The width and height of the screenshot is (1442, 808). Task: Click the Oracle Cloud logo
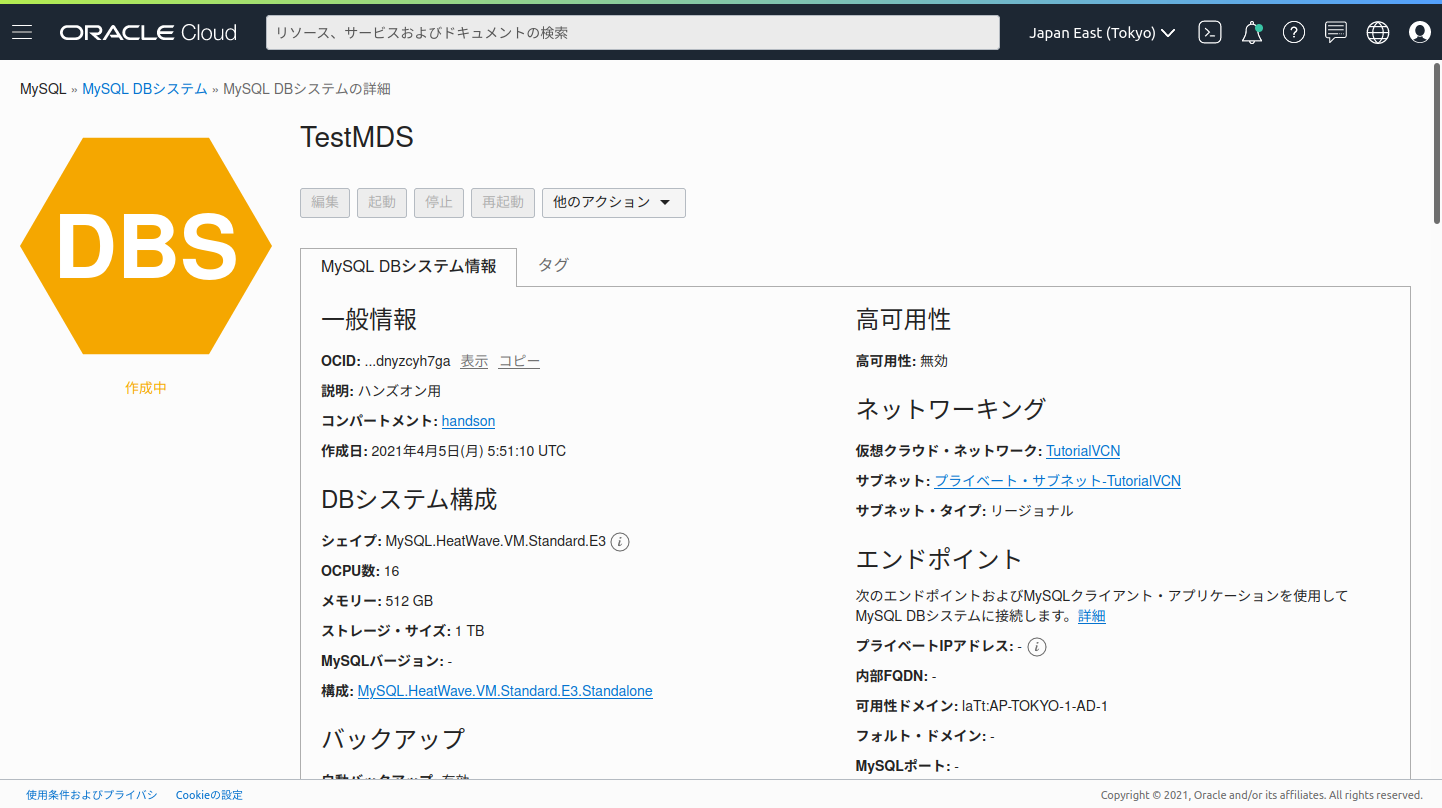pyautogui.click(x=148, y=33)
